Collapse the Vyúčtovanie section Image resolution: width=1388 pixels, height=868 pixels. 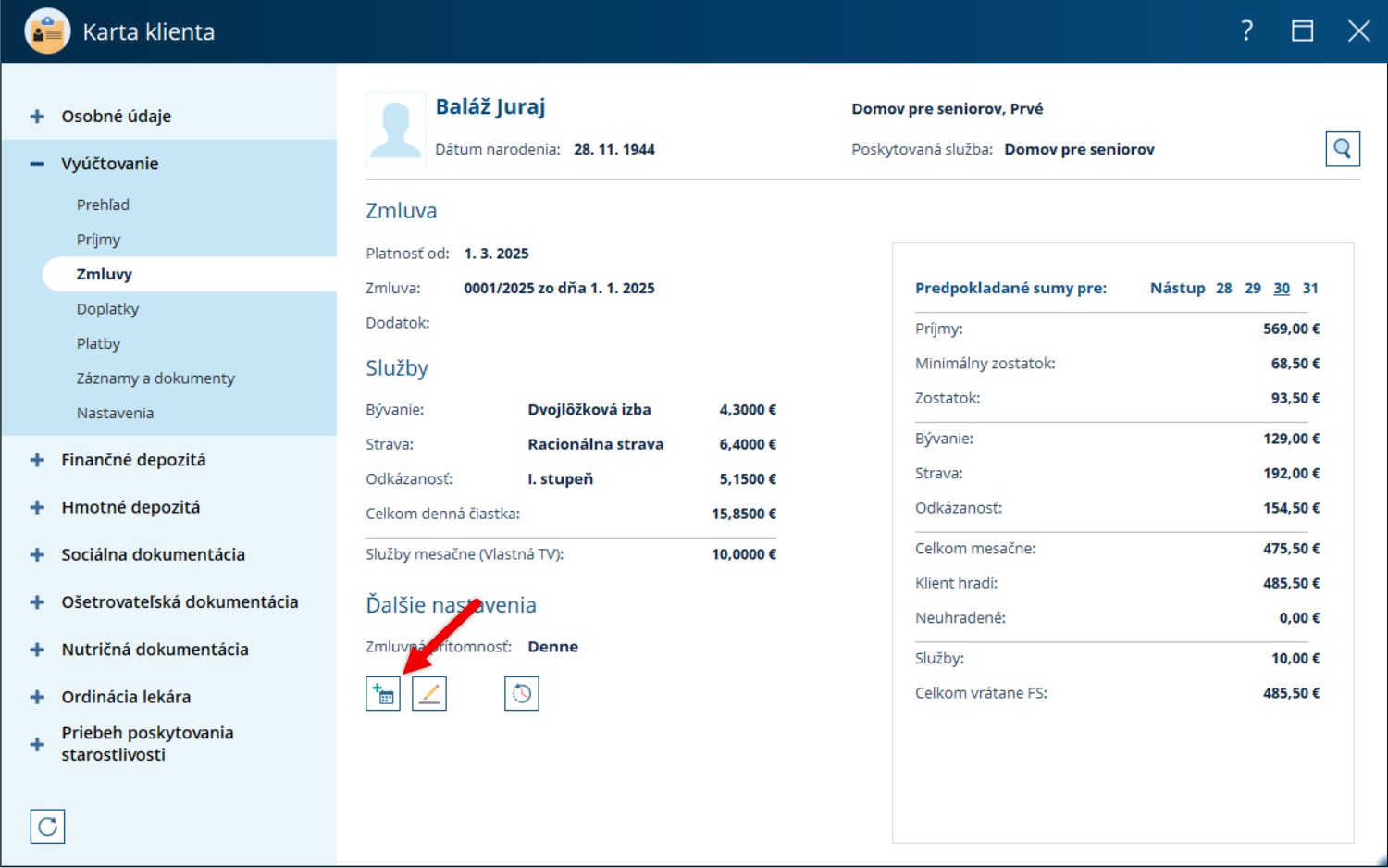pos(37,164)
